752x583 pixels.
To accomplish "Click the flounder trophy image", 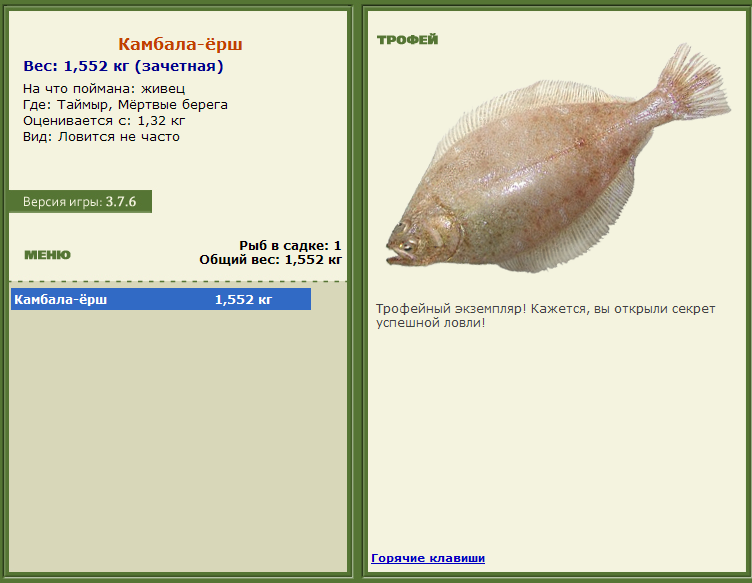I will pyautogui.click(x=558, y=158).
